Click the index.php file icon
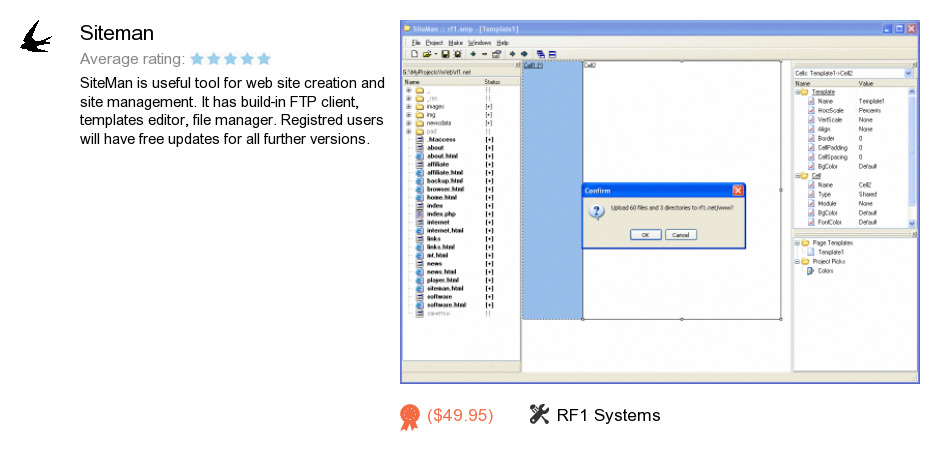Image resolution: width=940 pixels, height=461 pixels. [x=420, y=214]
